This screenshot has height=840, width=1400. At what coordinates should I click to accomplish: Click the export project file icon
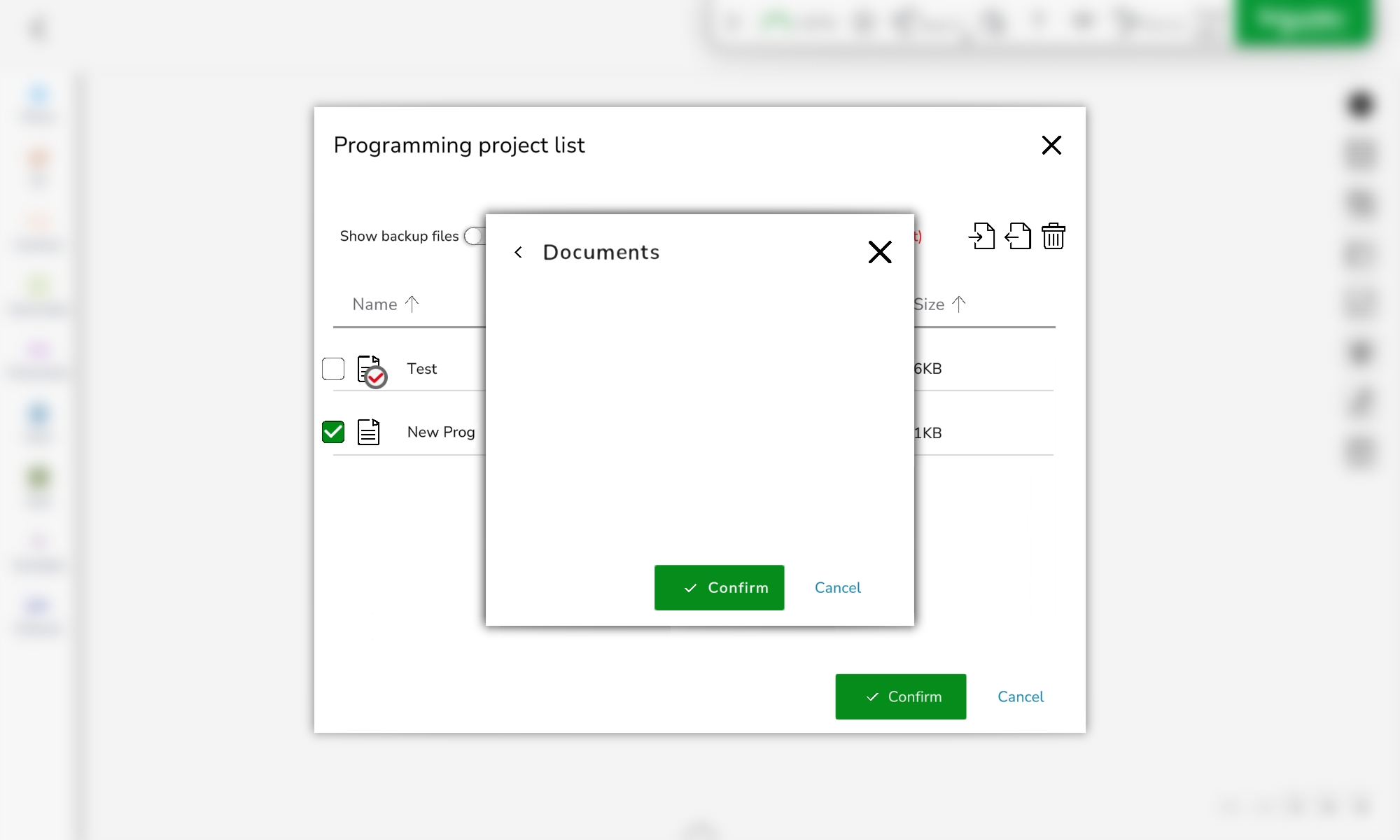tap(1018, 236)
